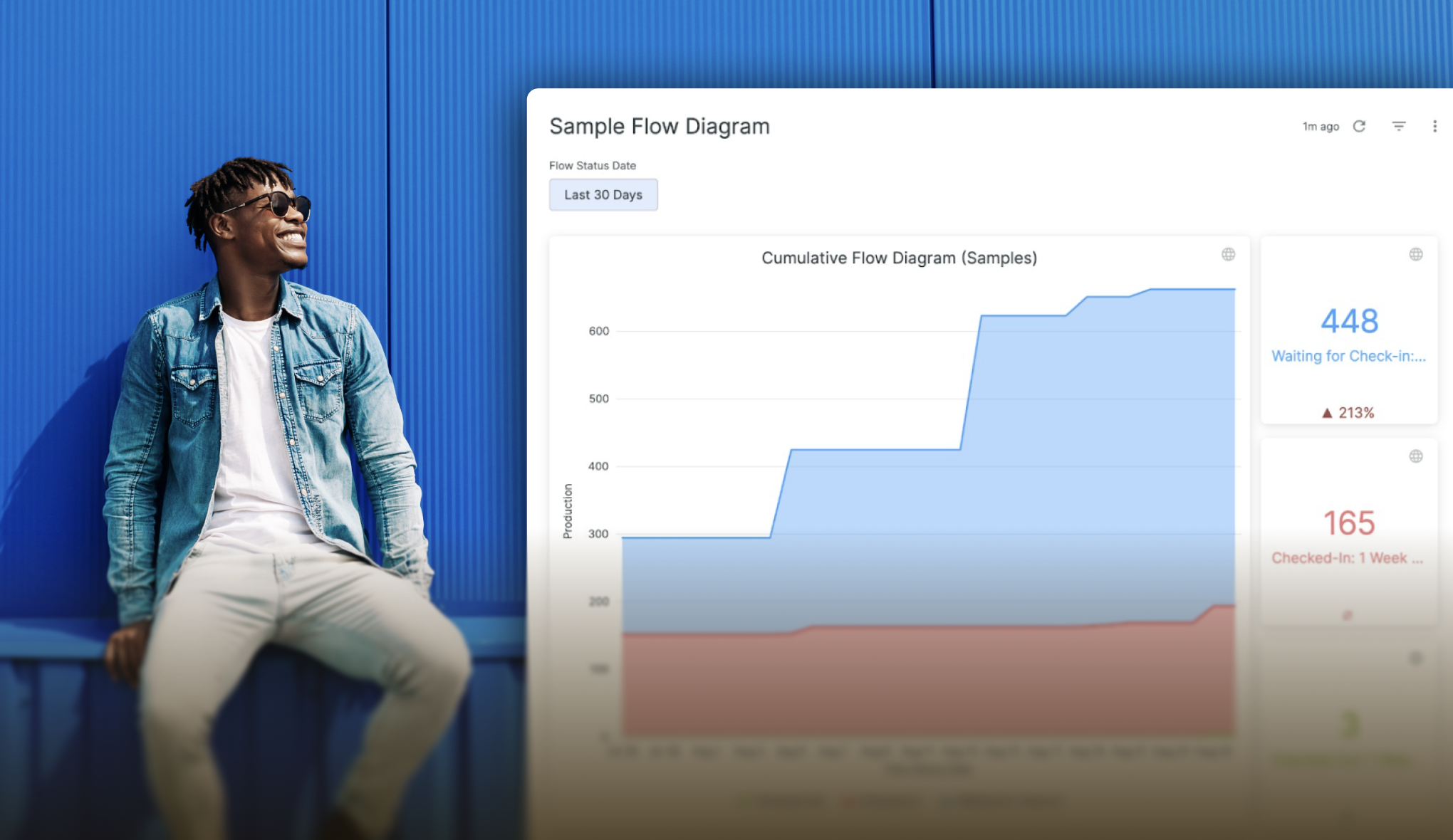
Task: Click globe icon on Cumulative Flow Diagram tile
Action: coord(1228,254)
